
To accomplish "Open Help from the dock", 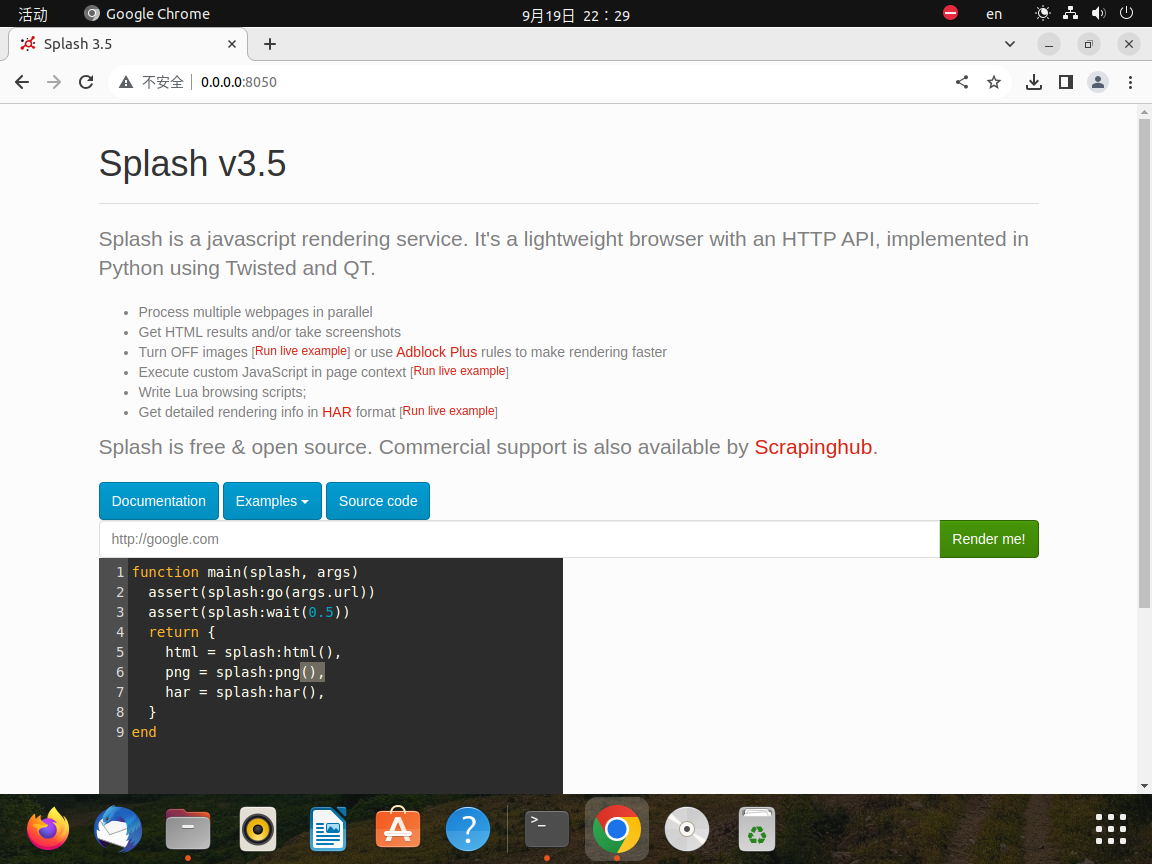I will pos(467,829).
